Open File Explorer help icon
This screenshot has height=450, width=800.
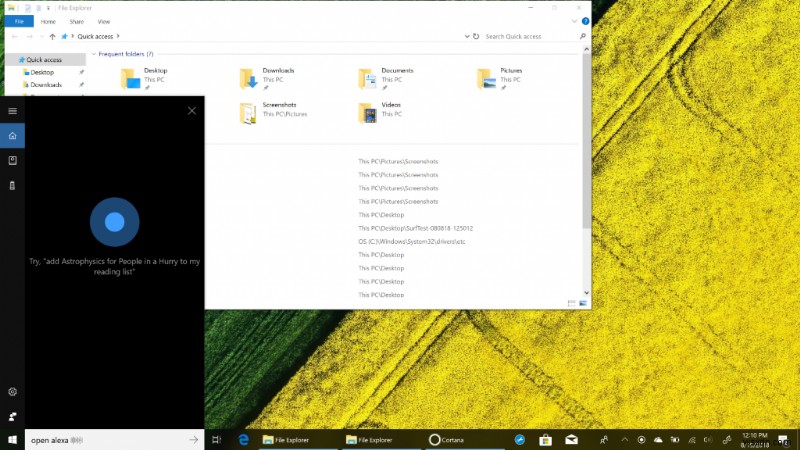[x=585, y=21]
